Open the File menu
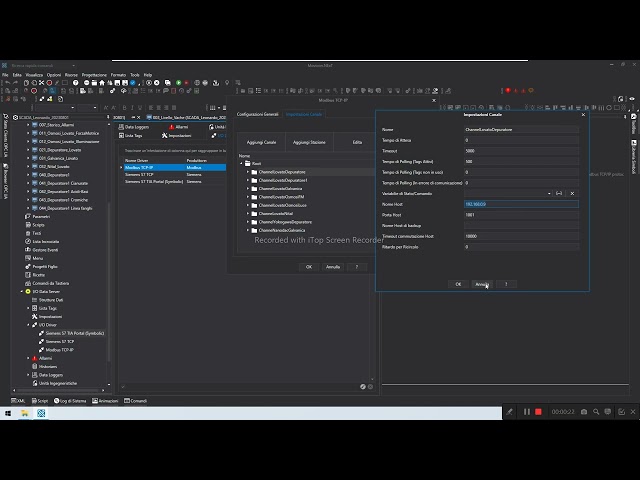The height and width of the screenshot is (480, 640). point(5,75)
